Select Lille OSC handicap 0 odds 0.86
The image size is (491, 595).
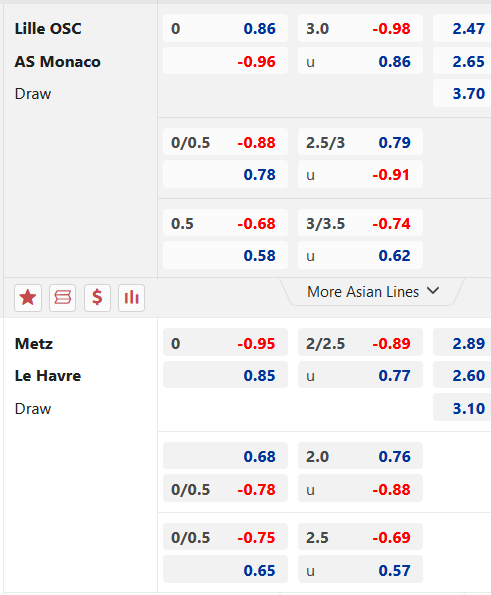tap(225, 28)
